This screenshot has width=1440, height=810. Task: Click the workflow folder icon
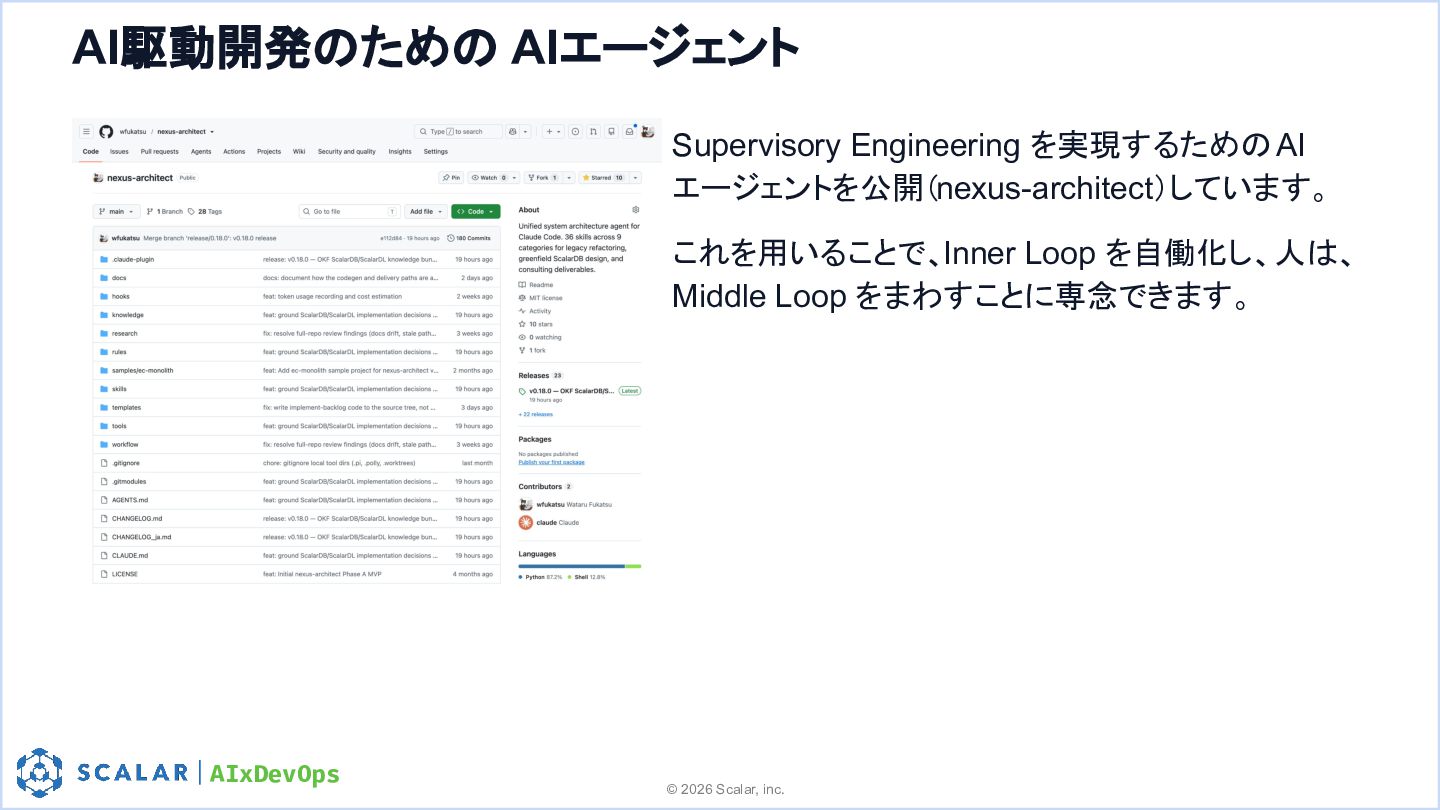click(103, 444)
